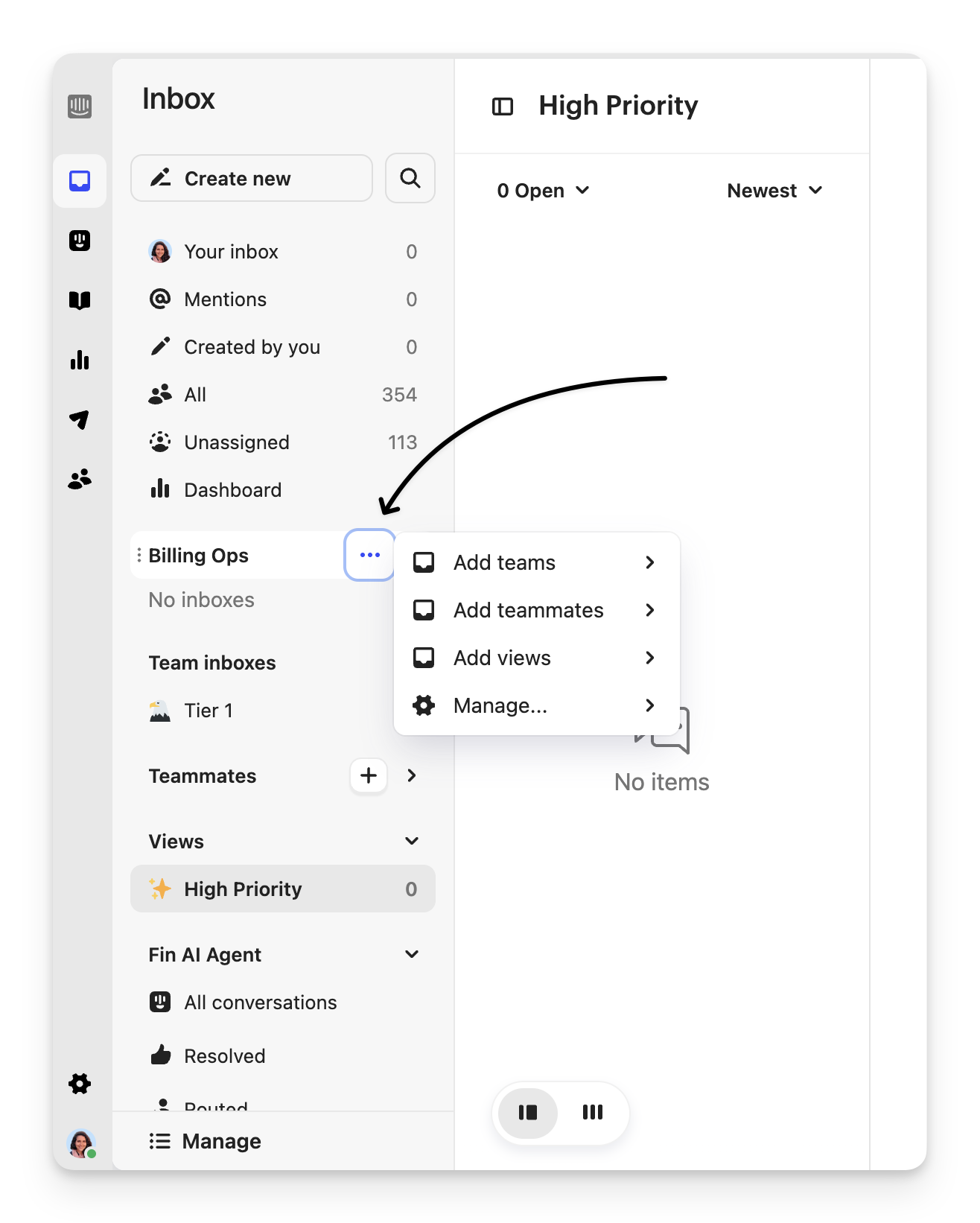This screenshot has width=980, height=1223.
Task: Toggle the sidebar panel next to High Priority
Action: click(503, 107)
